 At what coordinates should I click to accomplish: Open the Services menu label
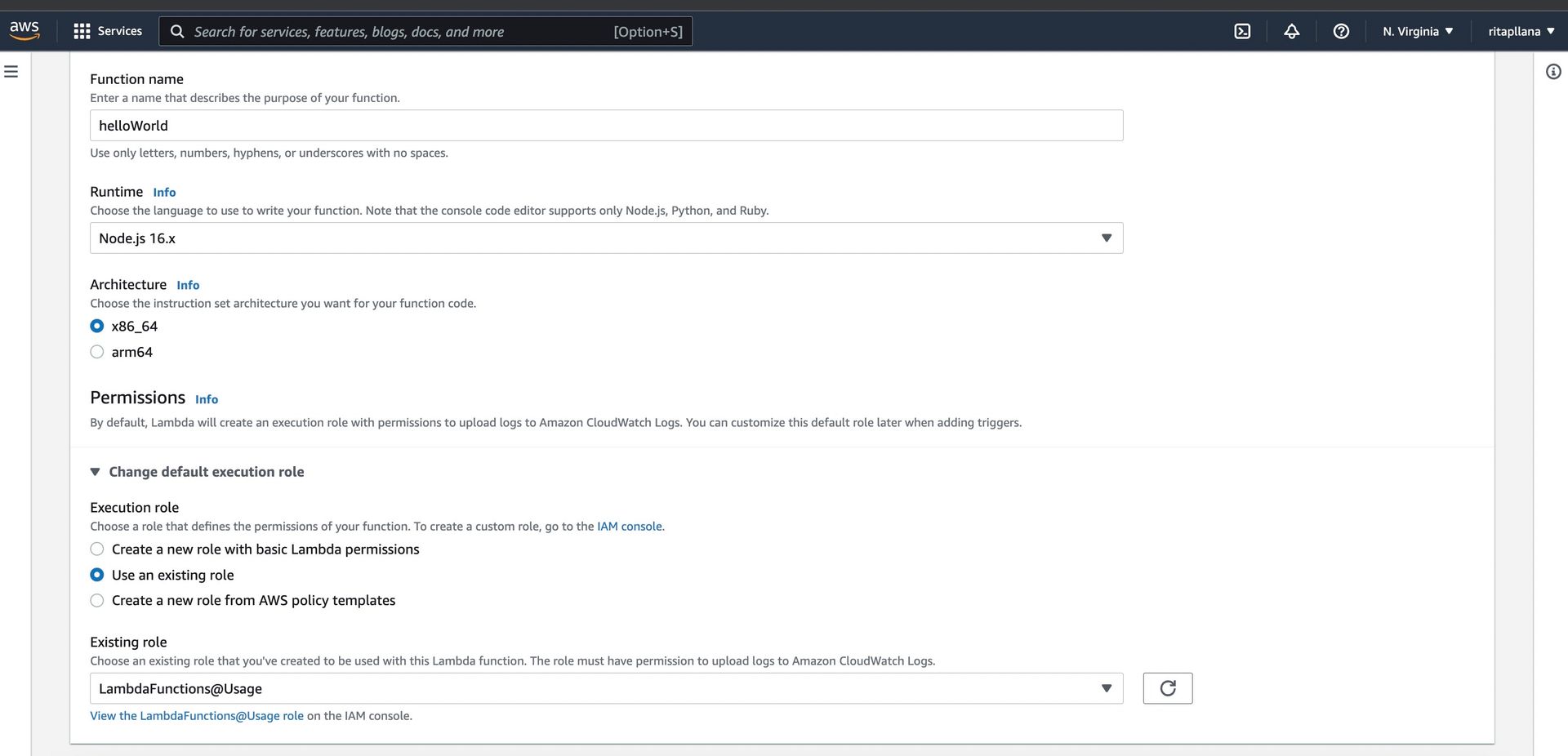(120, 31)
